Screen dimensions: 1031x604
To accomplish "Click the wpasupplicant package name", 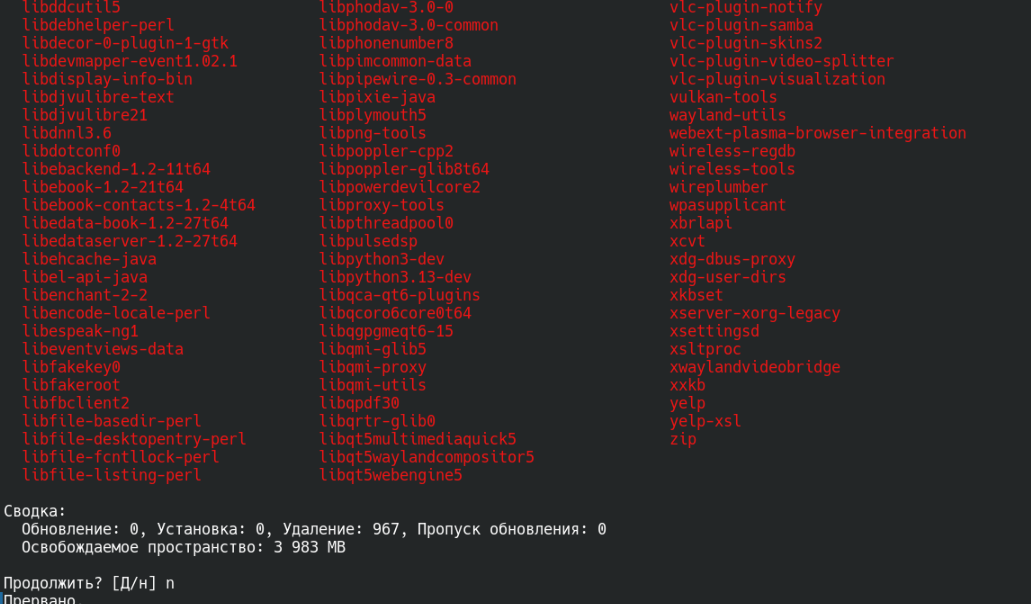I will [x=727, y=205].
